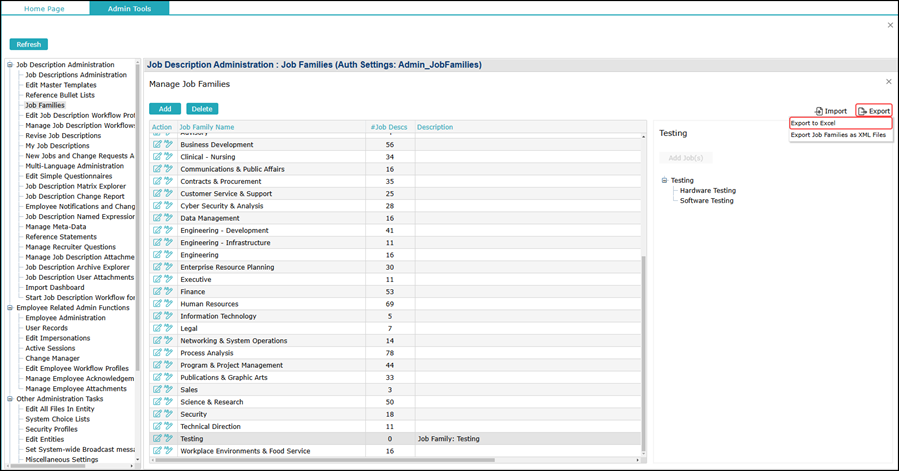This screenshot has width=899, height=471.
Task: Click the edit icon for the Finance row
Action: tap(157, 292)
